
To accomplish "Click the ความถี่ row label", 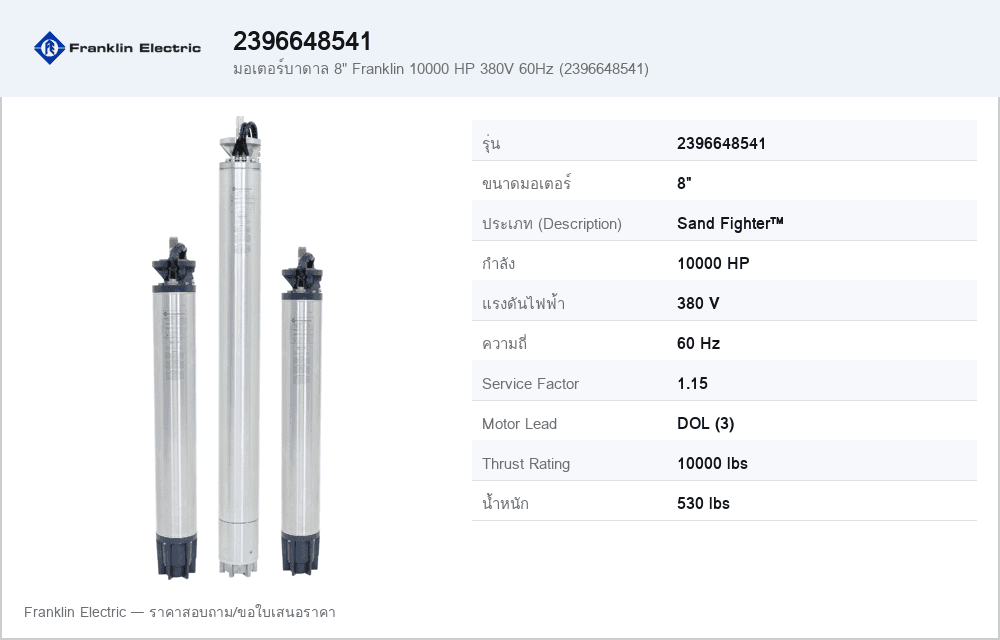I will click(504, 344).
